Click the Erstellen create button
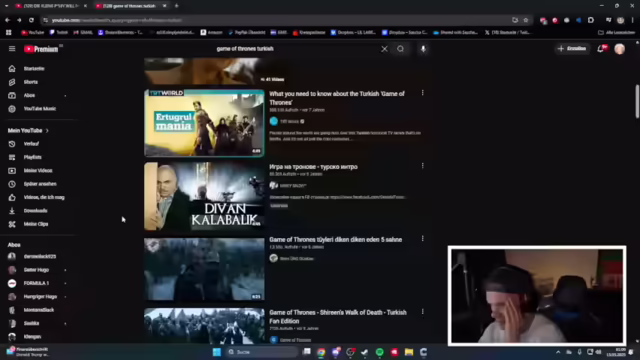640x360 pixels. coord(572,49)
